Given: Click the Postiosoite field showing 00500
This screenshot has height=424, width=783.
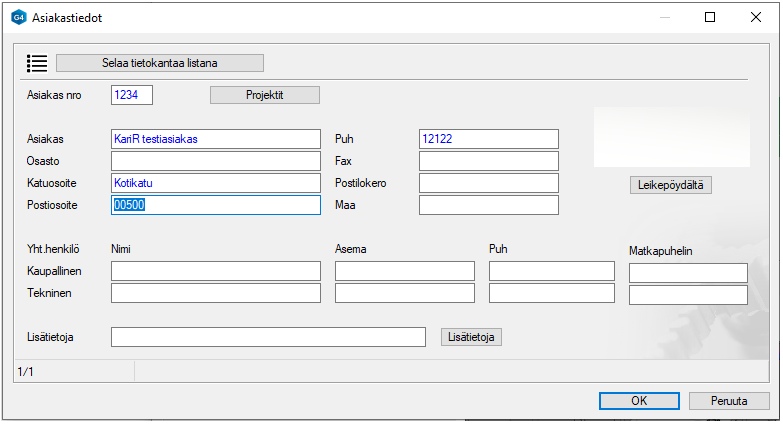Looking at the screenshot, I should 215,205.
